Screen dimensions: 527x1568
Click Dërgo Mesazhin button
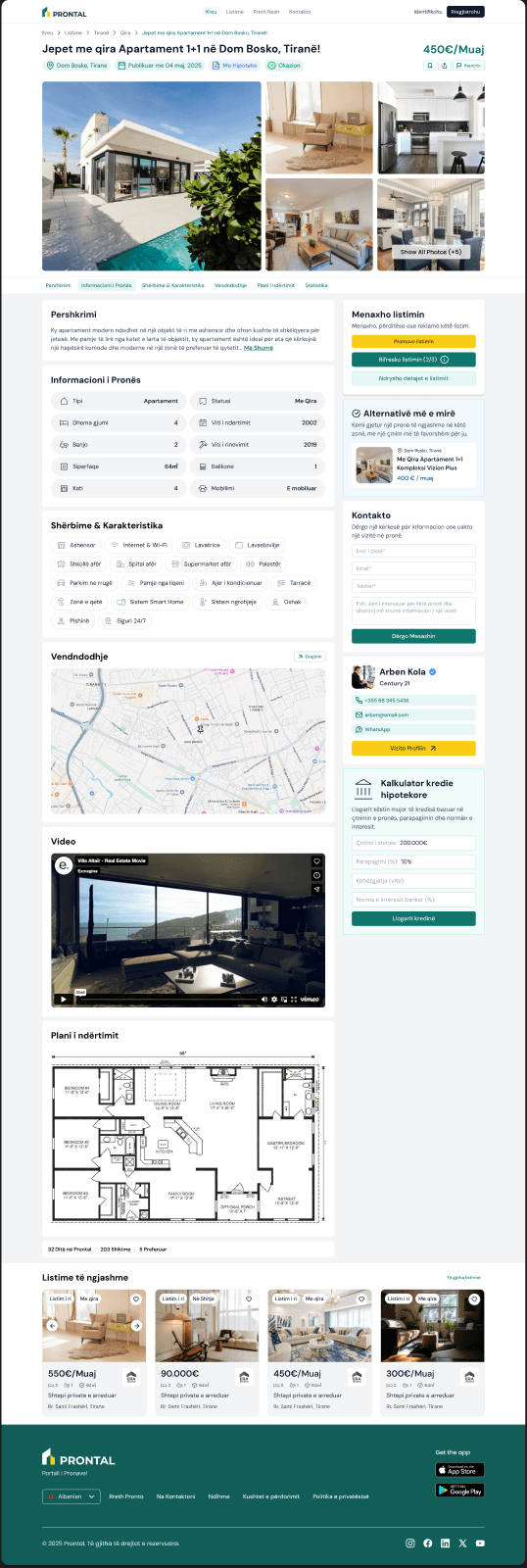coord(413,636)
